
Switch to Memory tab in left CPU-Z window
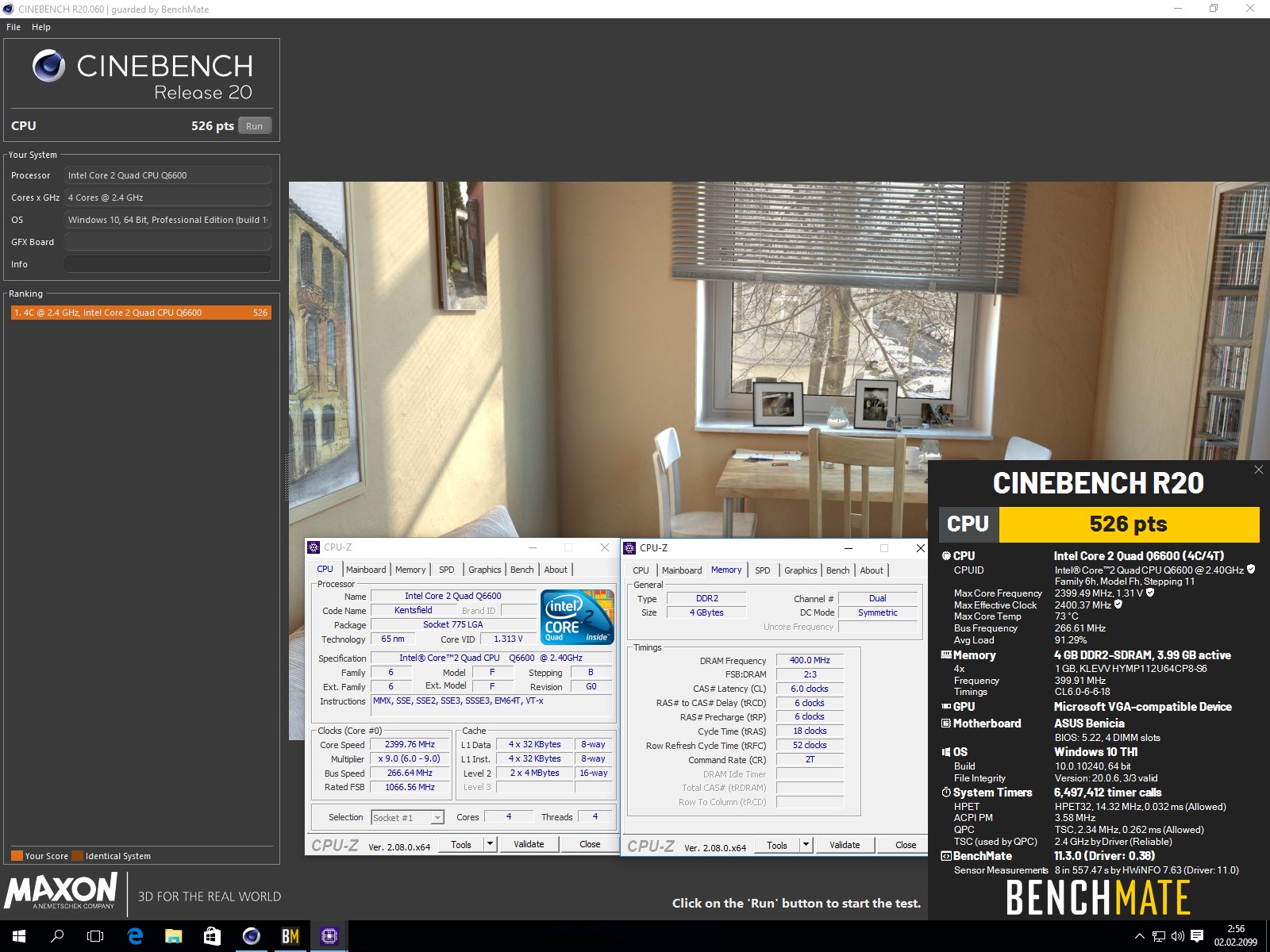410,570
